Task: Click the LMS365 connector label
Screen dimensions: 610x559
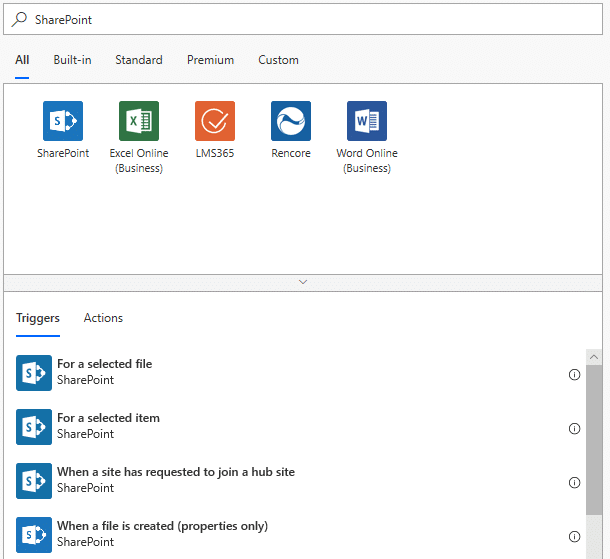Action: coord(215,153)
